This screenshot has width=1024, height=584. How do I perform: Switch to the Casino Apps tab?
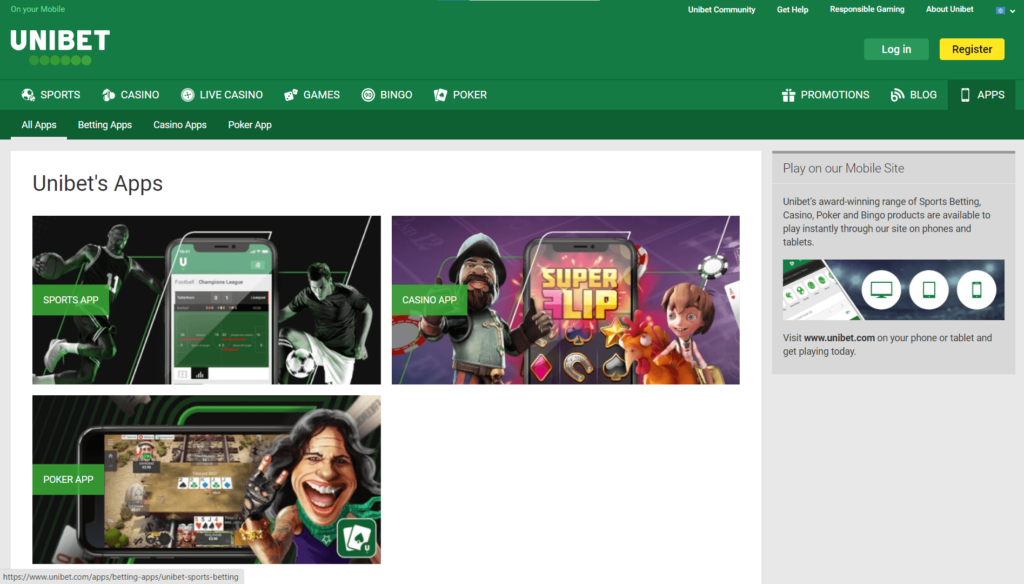(180, 125)
